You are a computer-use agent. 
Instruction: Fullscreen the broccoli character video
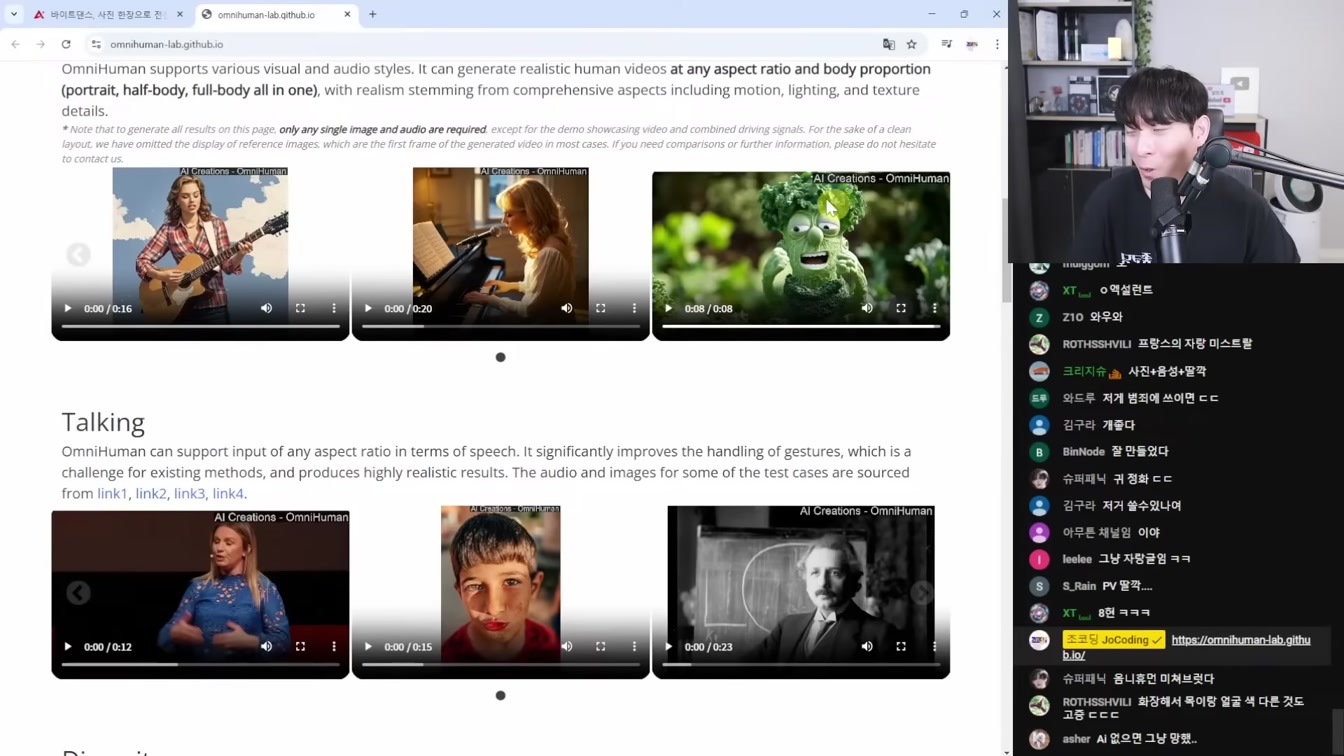tap(901, 308)
